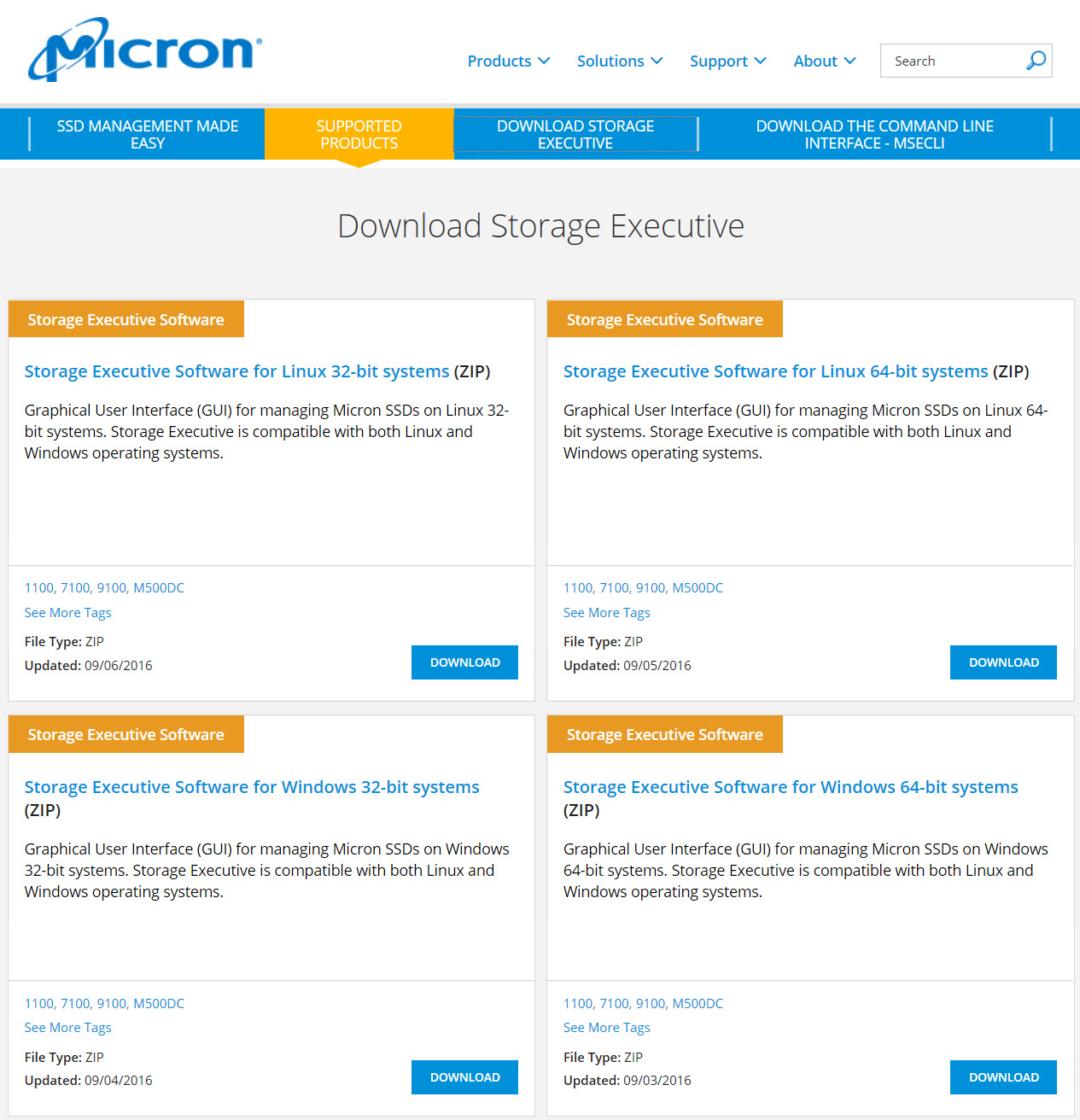Click the M500DC tag in Linux 32-bit card
Image resolution: width=1080 pixels, height=1120 pixels.
(159, 588)
